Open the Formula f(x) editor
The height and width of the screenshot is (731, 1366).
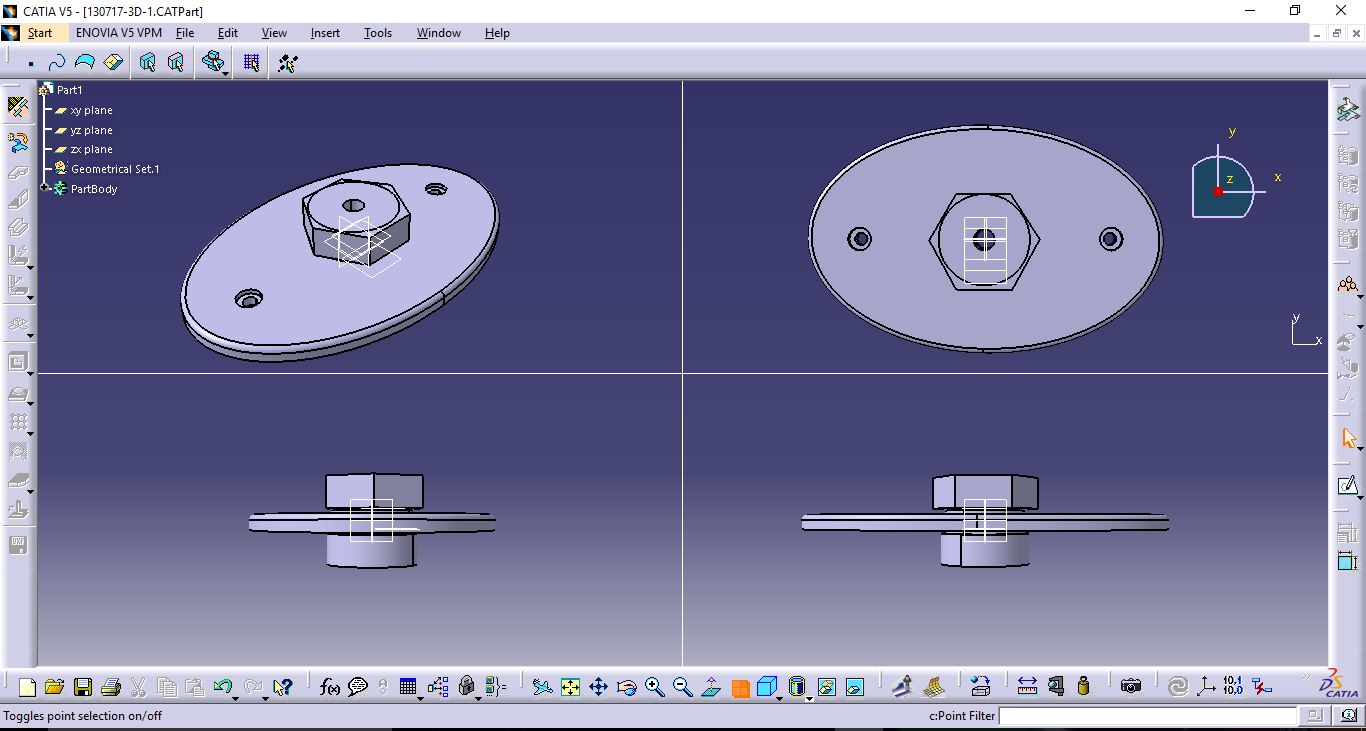(328, 687)
